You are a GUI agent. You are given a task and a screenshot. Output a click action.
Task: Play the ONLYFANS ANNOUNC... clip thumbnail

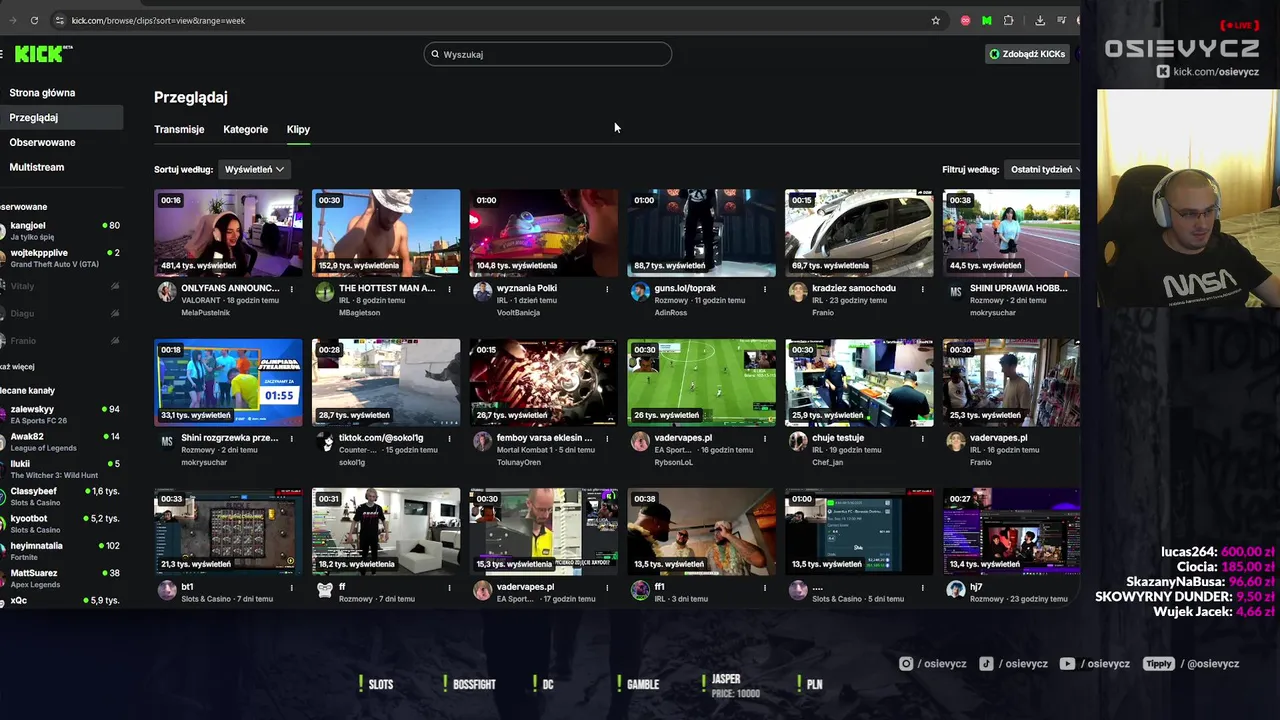pos(228,233)
